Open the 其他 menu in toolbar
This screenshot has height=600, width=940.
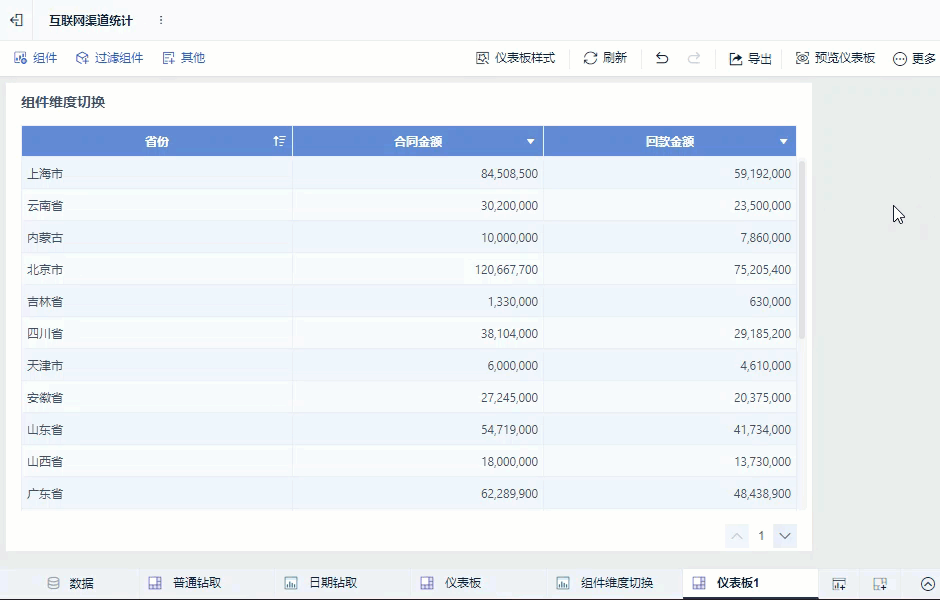tap(183, 58)
